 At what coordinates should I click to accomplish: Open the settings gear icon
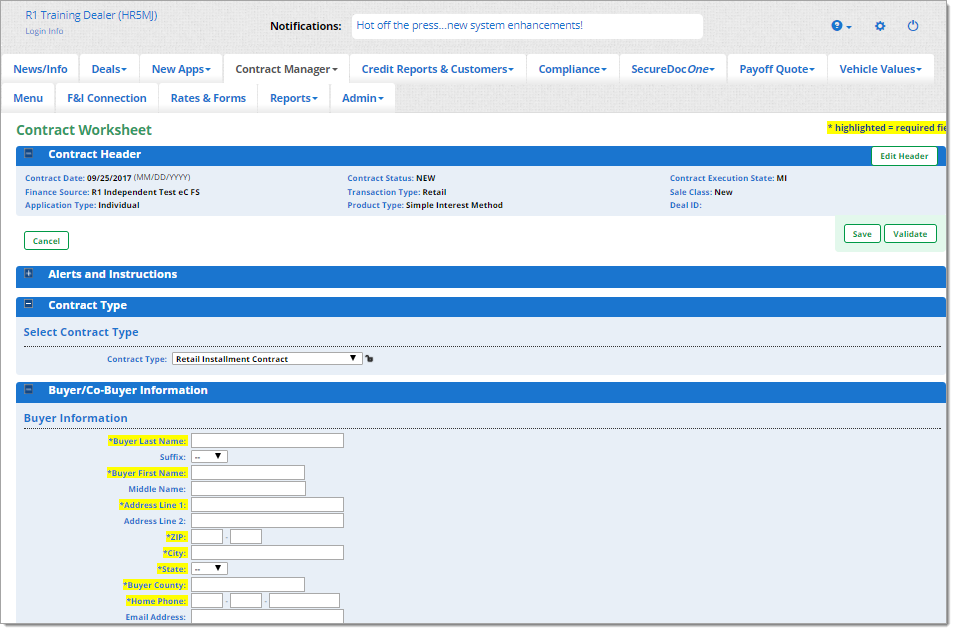[x=880, y=26]
